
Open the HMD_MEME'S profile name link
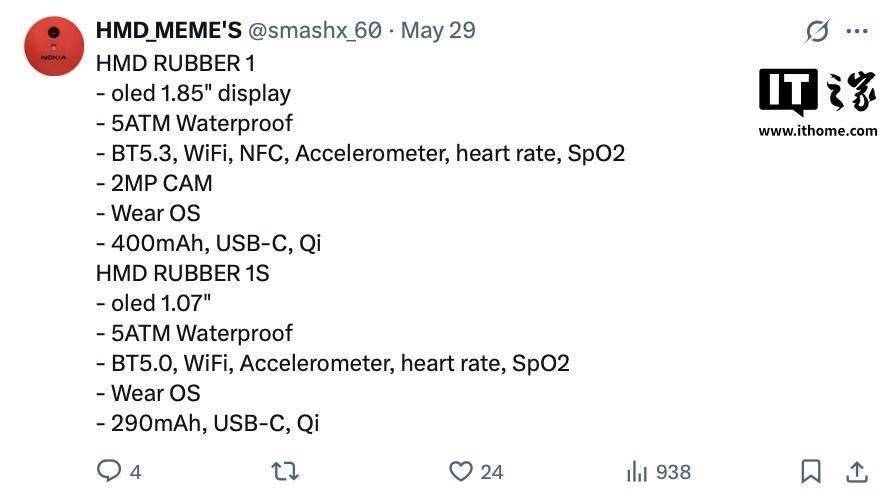click(x=168, y=30)
